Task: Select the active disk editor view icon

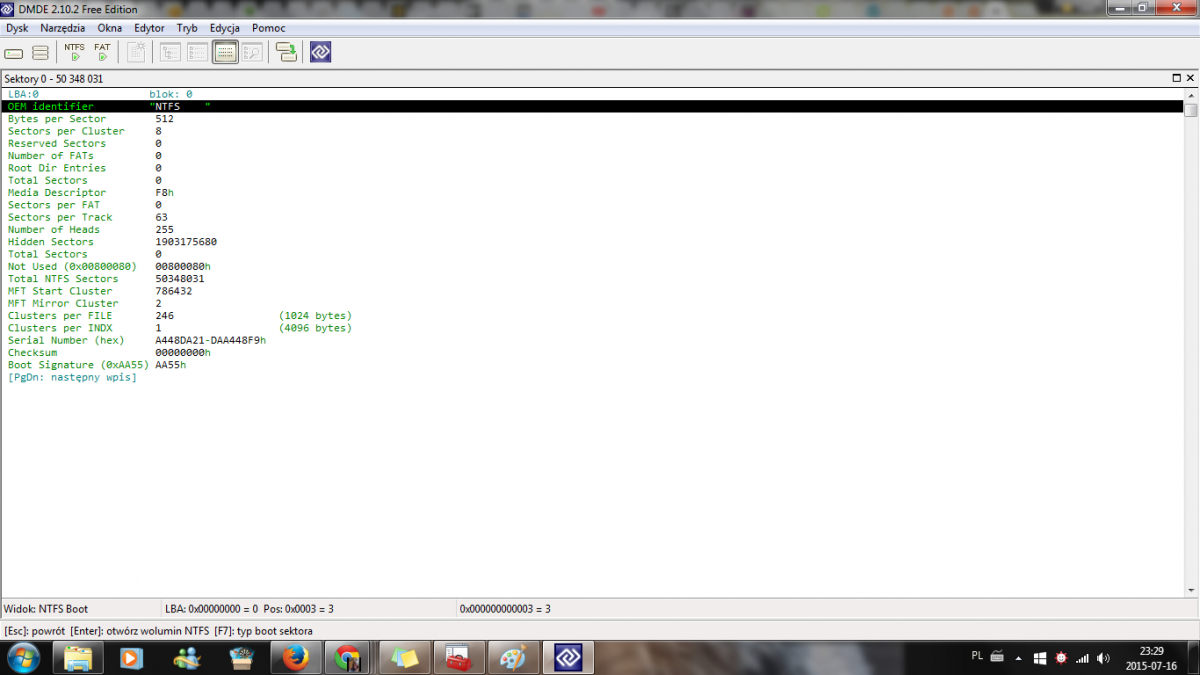Action: tap(225, 52)
